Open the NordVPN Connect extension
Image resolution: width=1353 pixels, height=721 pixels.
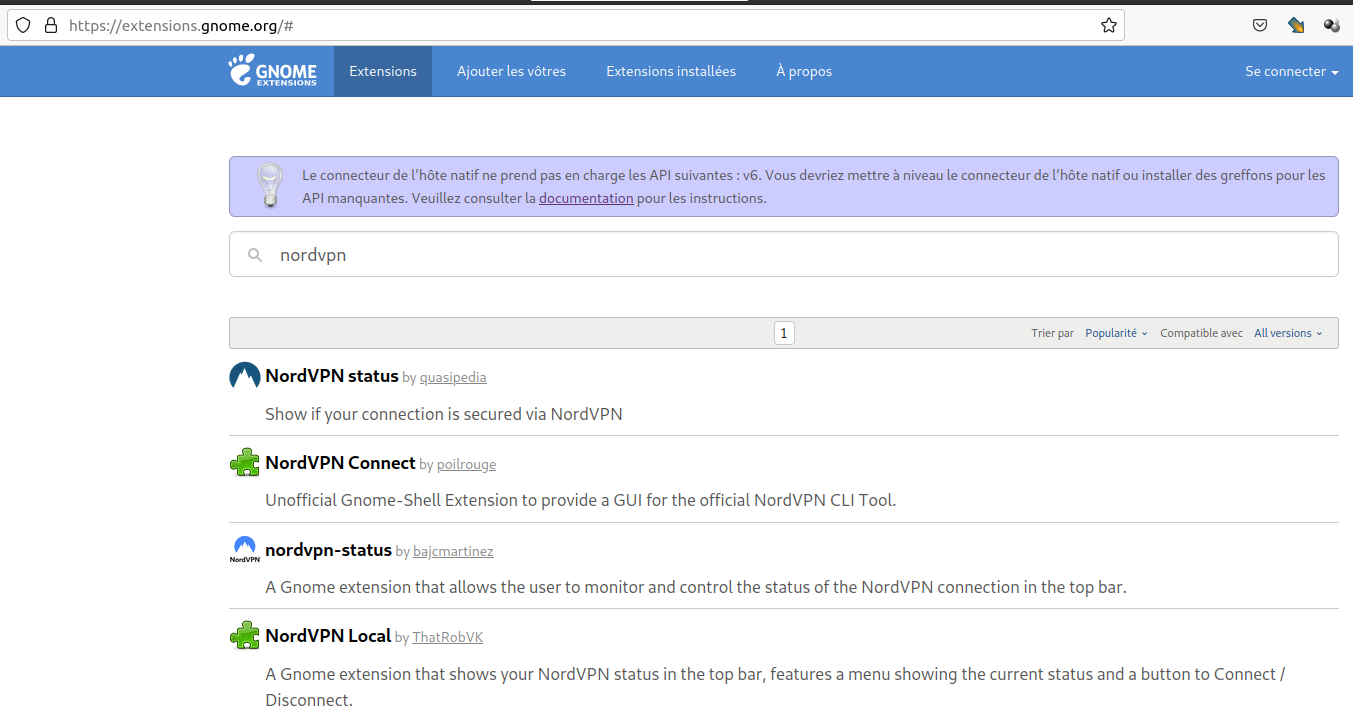340,463
